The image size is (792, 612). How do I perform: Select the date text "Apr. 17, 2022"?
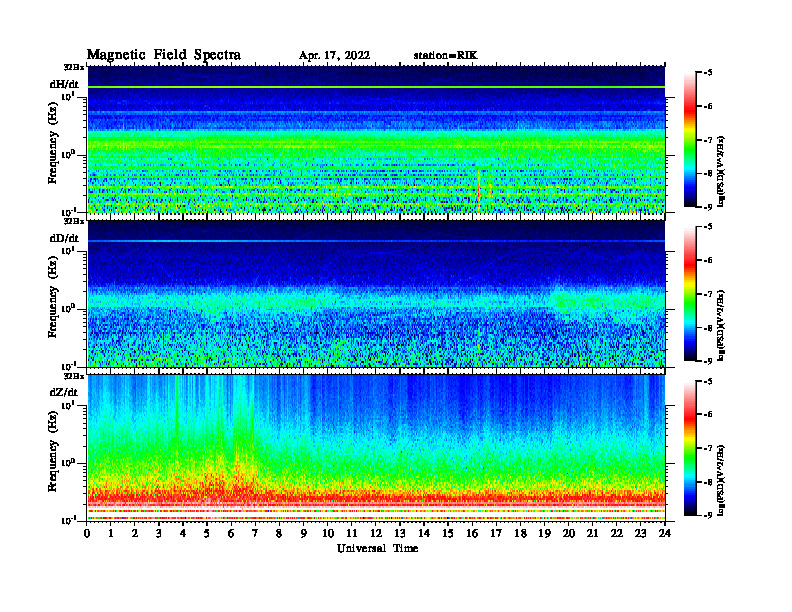coord(334,56)
